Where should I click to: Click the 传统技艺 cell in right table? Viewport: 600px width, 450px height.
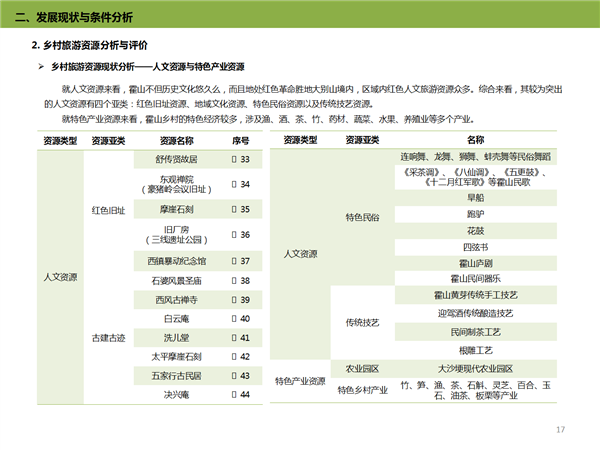click(x=362, y=322)
